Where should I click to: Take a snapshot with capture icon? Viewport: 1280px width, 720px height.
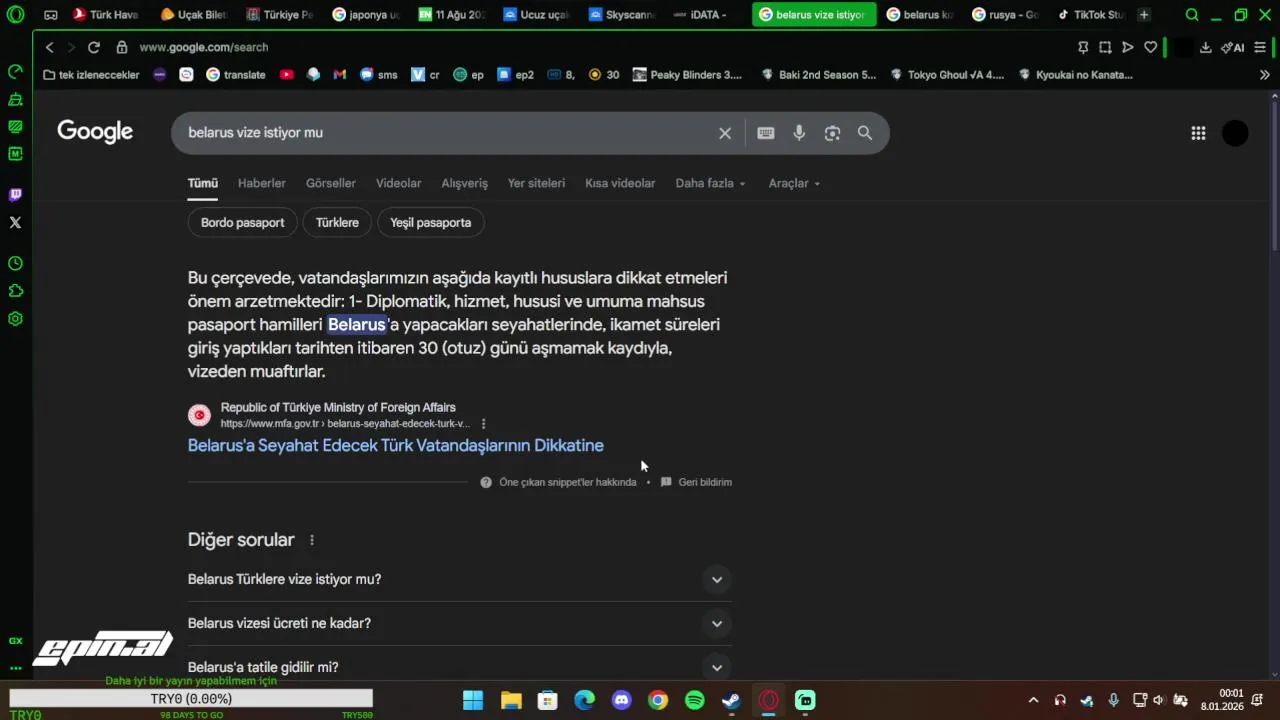tap(1105, 47)
